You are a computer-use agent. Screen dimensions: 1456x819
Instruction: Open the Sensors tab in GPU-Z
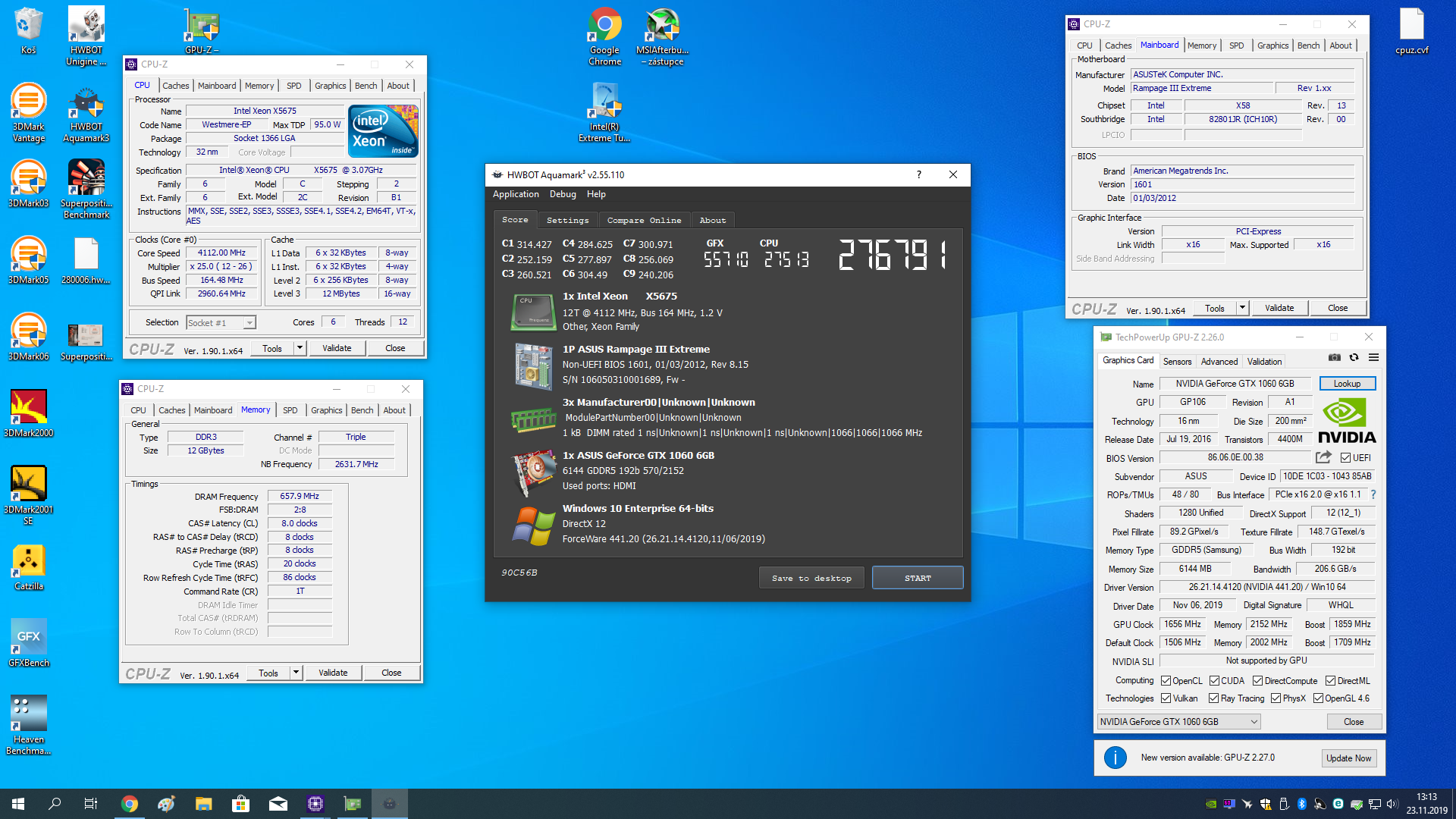point(1177,362)
